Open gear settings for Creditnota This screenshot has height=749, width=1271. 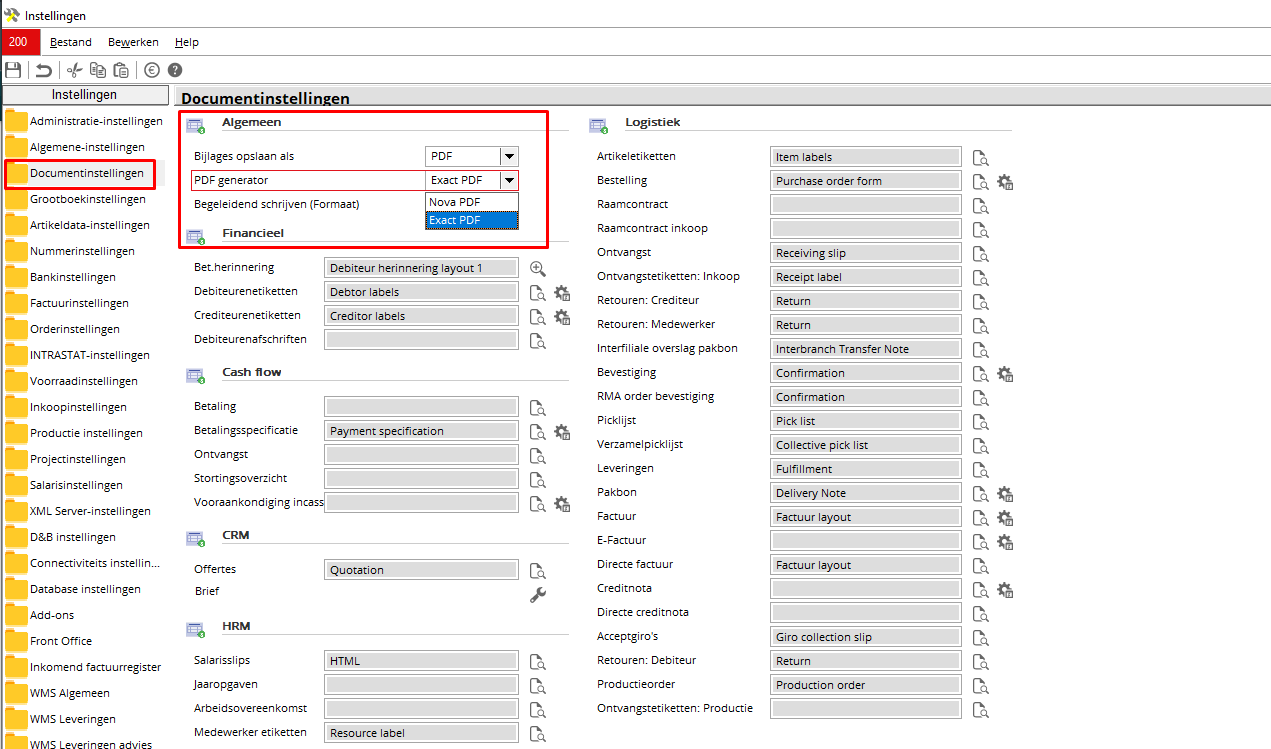pyautogui.click(x=1006, y=589)
